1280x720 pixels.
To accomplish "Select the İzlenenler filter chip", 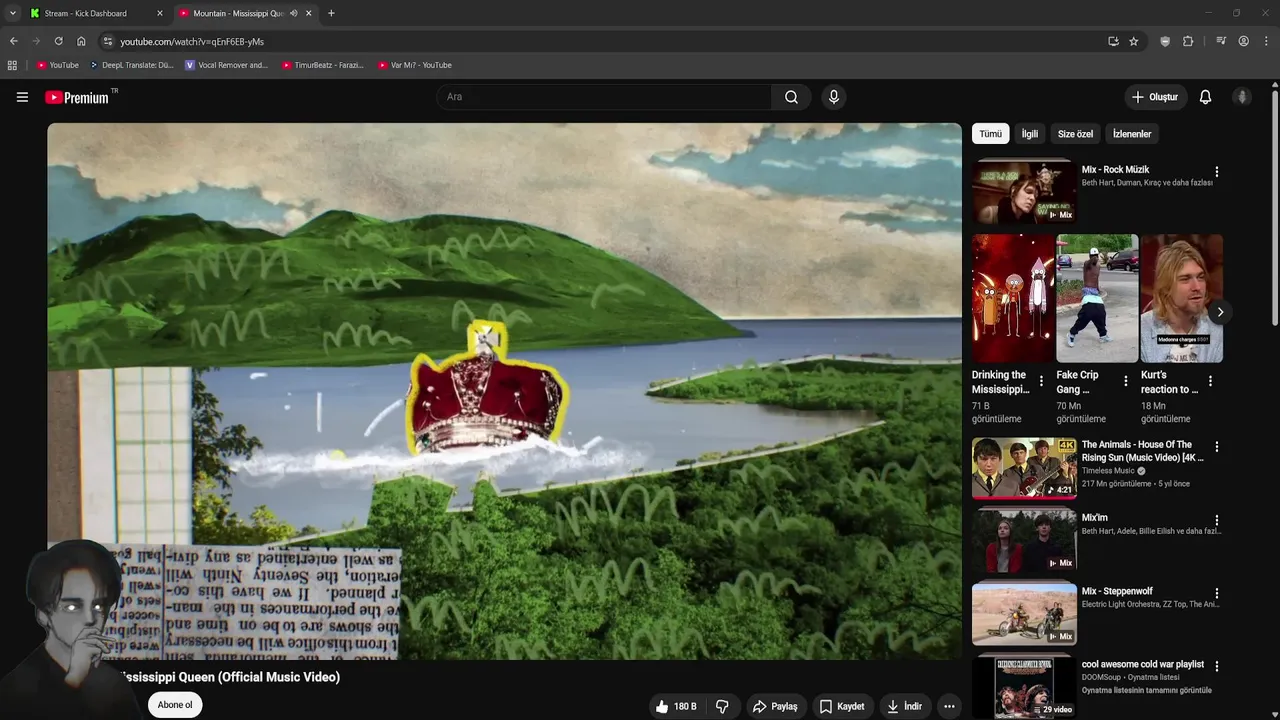I will click(x=1132, y=134).
